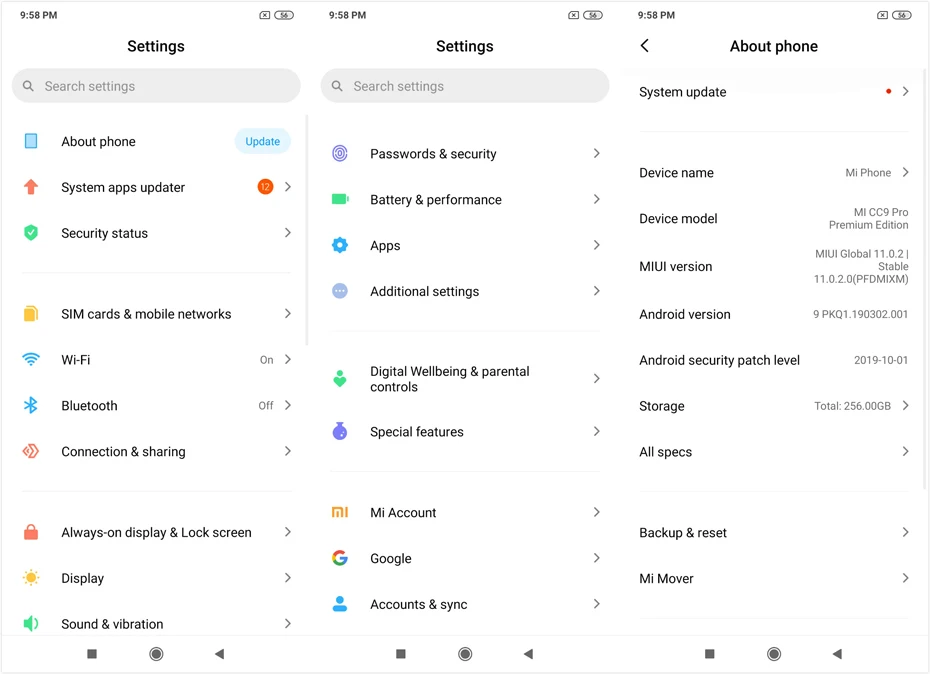Open Wi-Fi row chevron

(288, 360)
